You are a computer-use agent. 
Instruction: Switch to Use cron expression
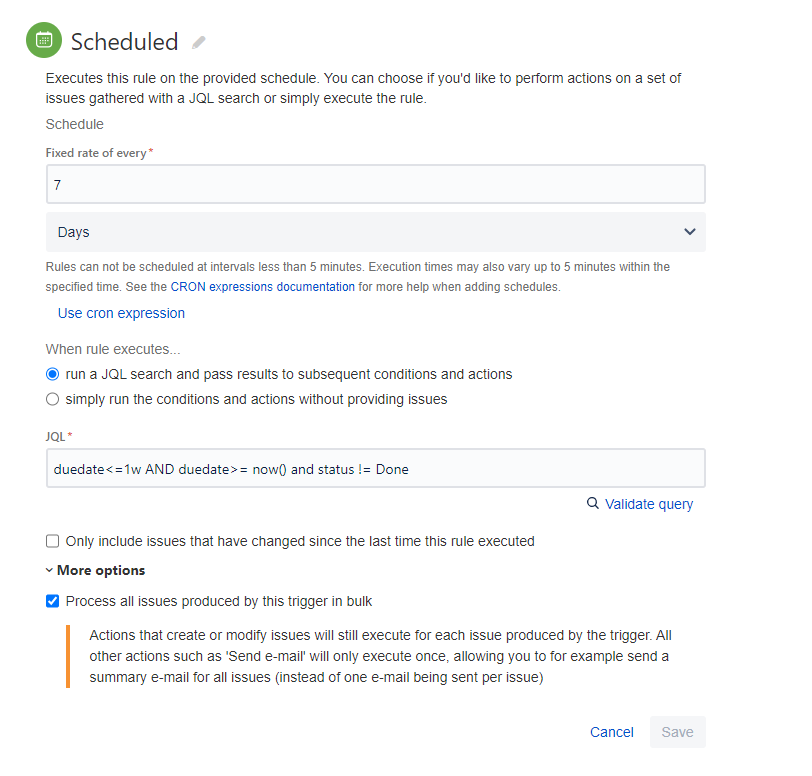tap(121, 313)
